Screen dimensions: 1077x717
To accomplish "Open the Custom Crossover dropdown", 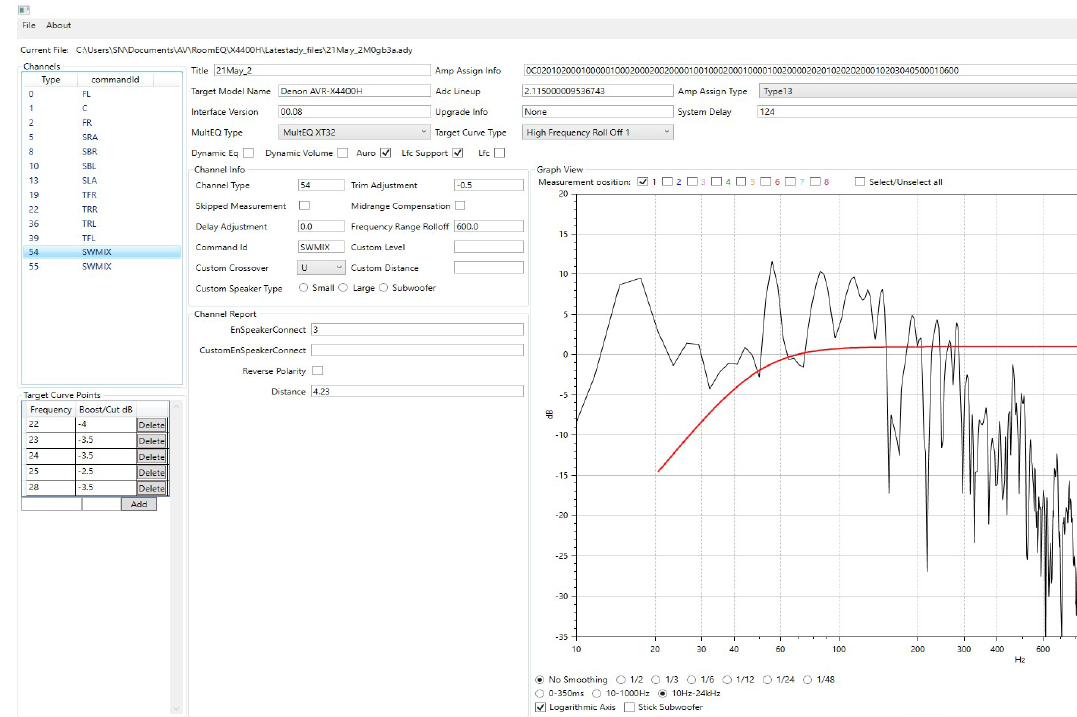I will pos(322,268).
